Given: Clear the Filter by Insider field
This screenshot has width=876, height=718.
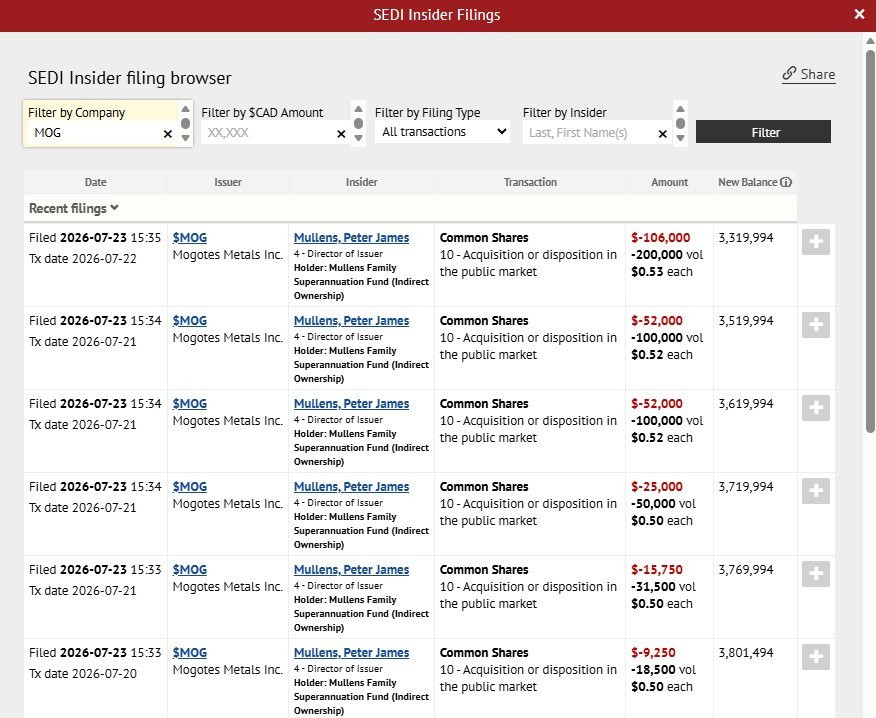Looking at the screenshot, I should pos(663,134).
